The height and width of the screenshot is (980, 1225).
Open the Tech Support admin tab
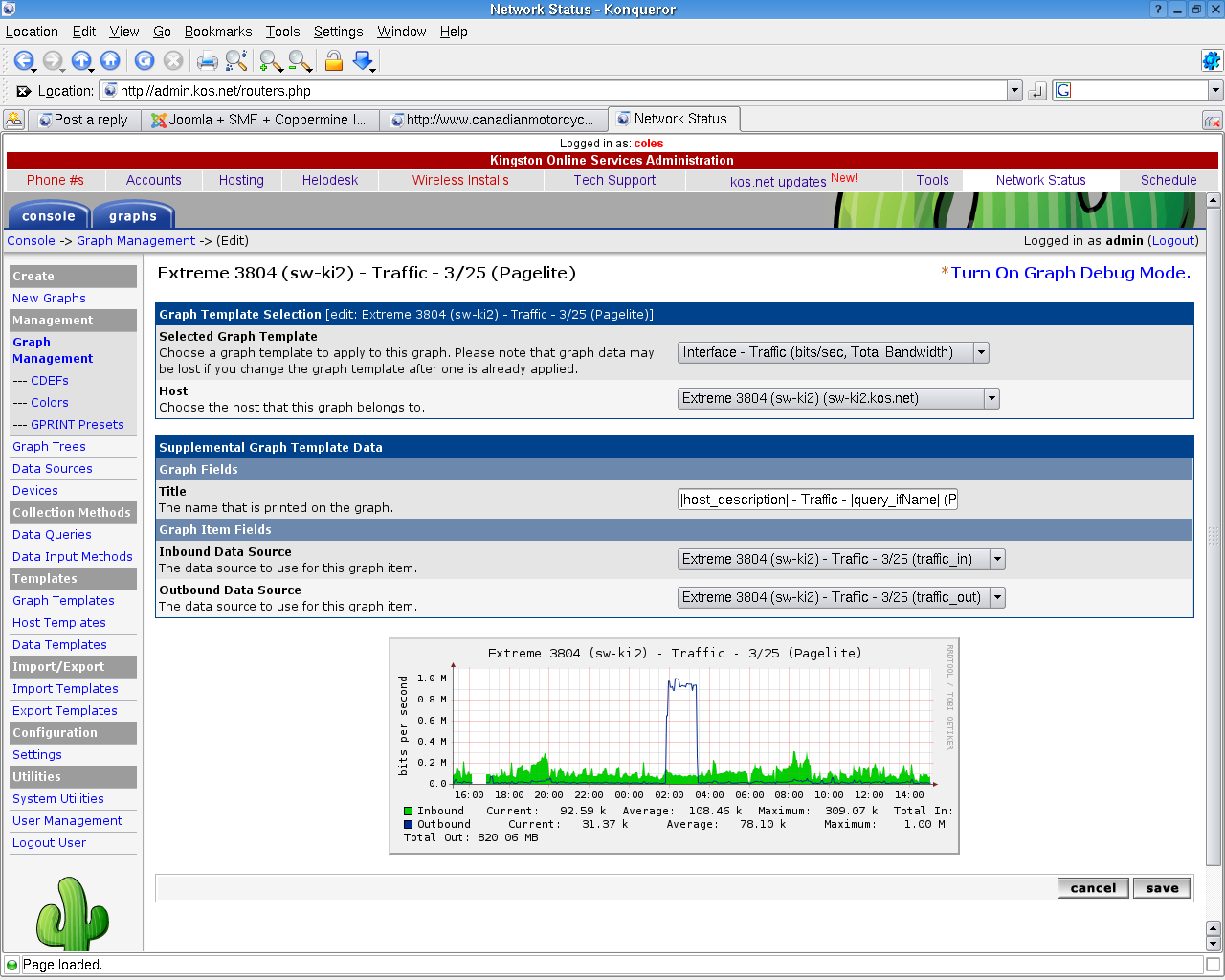[614, 180]
